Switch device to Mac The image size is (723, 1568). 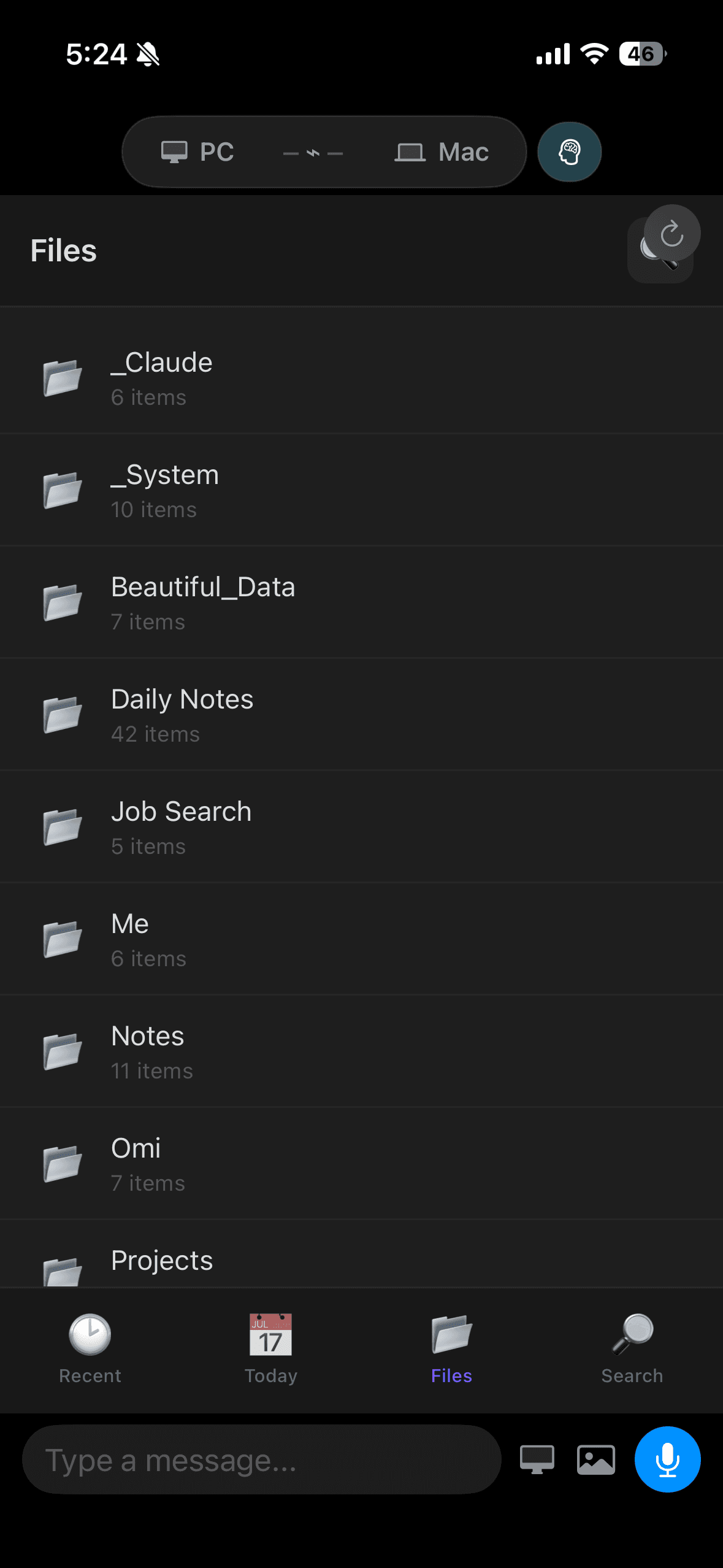[442, 152]
